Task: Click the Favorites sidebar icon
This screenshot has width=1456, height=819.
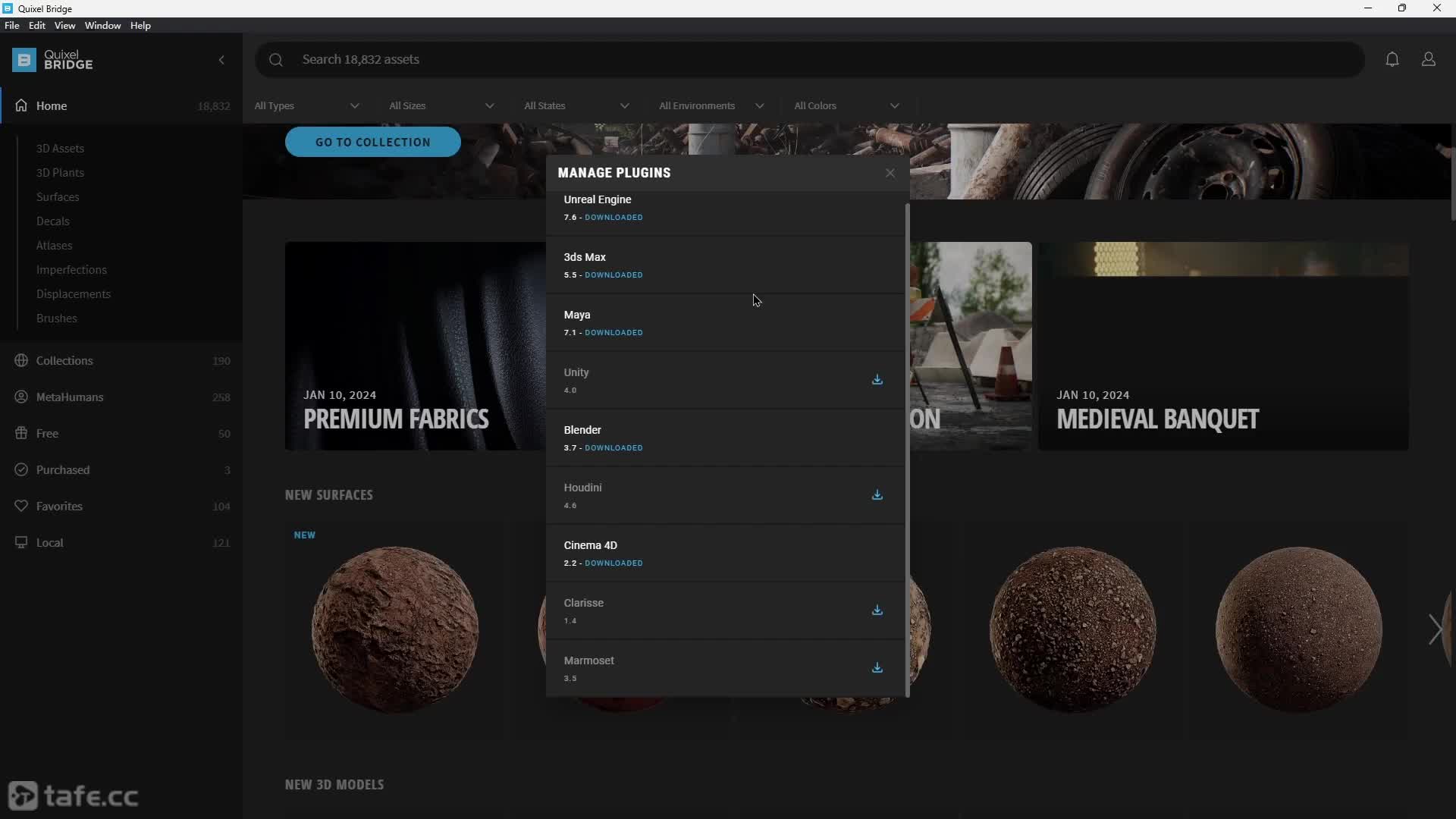Action: pyautogui.click(x=21, y=506)
